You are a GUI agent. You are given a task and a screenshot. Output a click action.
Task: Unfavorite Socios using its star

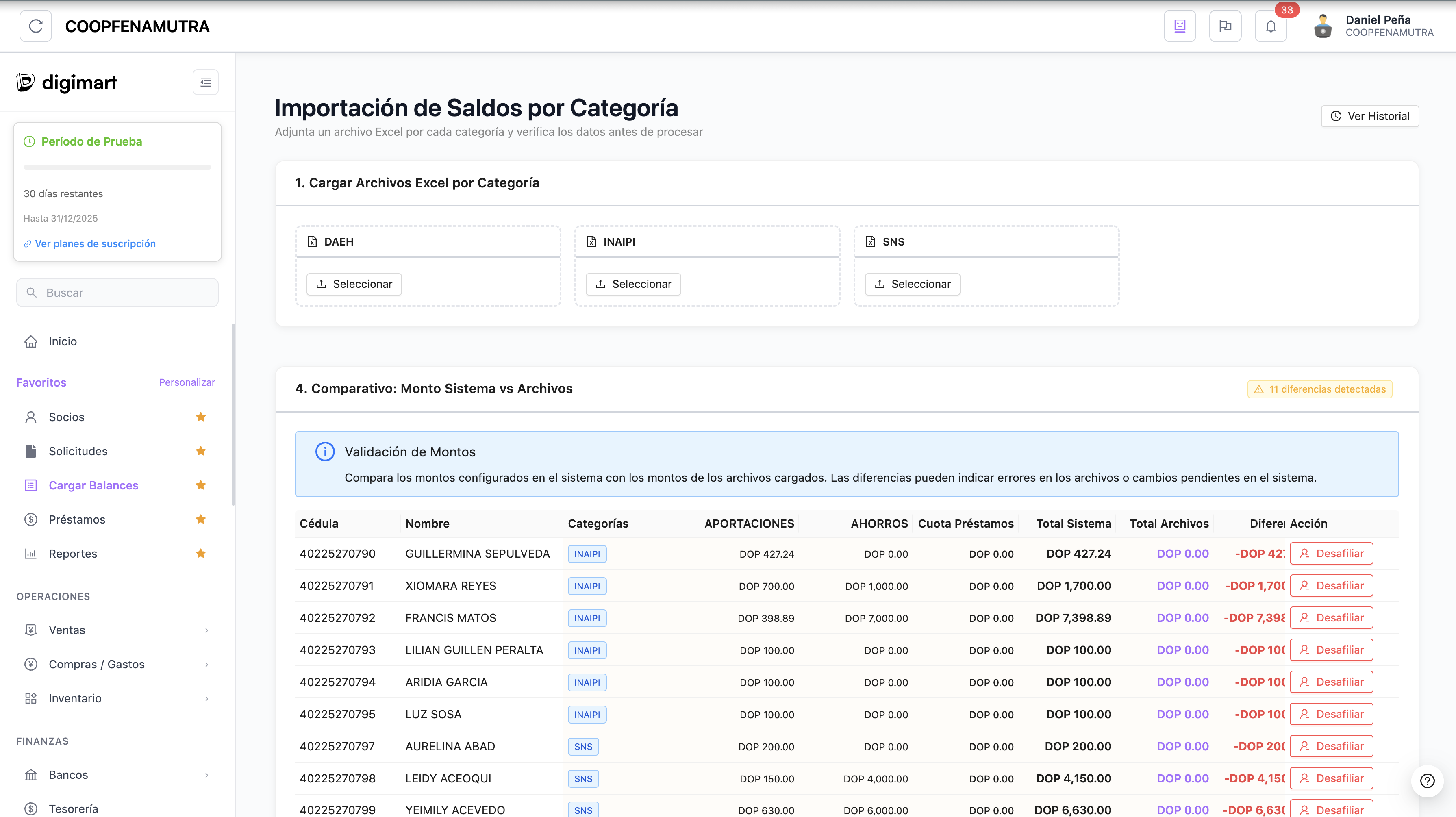click(x=201, y=417)
